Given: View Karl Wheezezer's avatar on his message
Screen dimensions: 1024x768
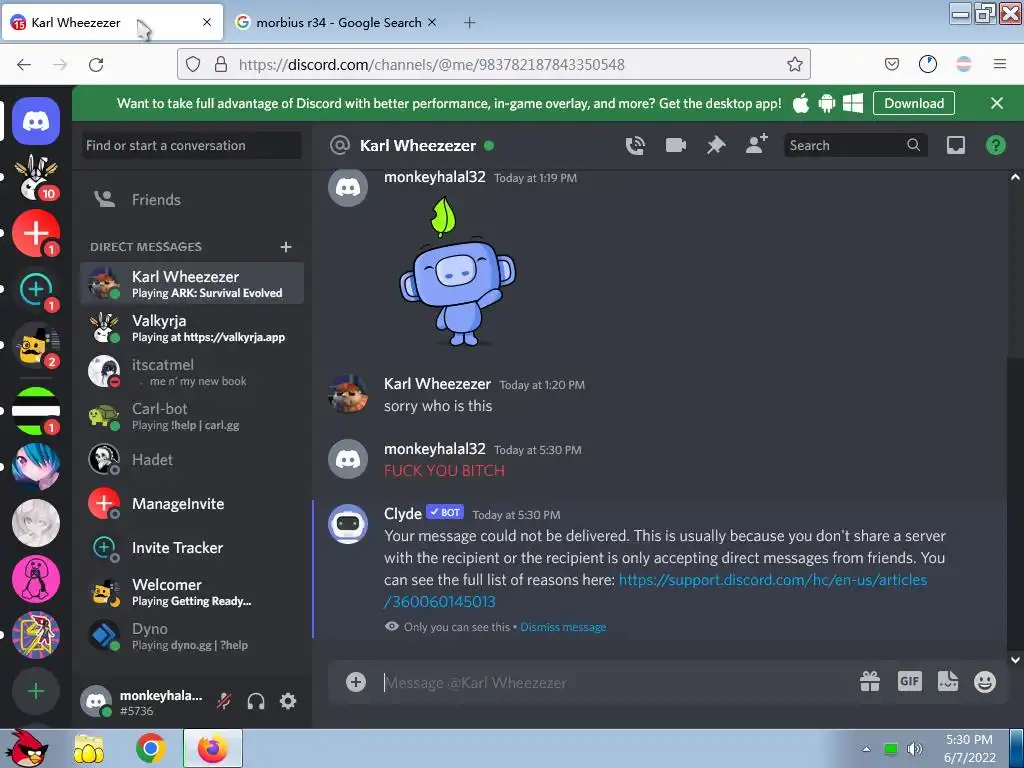Looking at the screenshot, I should click(x=348, y=394).
